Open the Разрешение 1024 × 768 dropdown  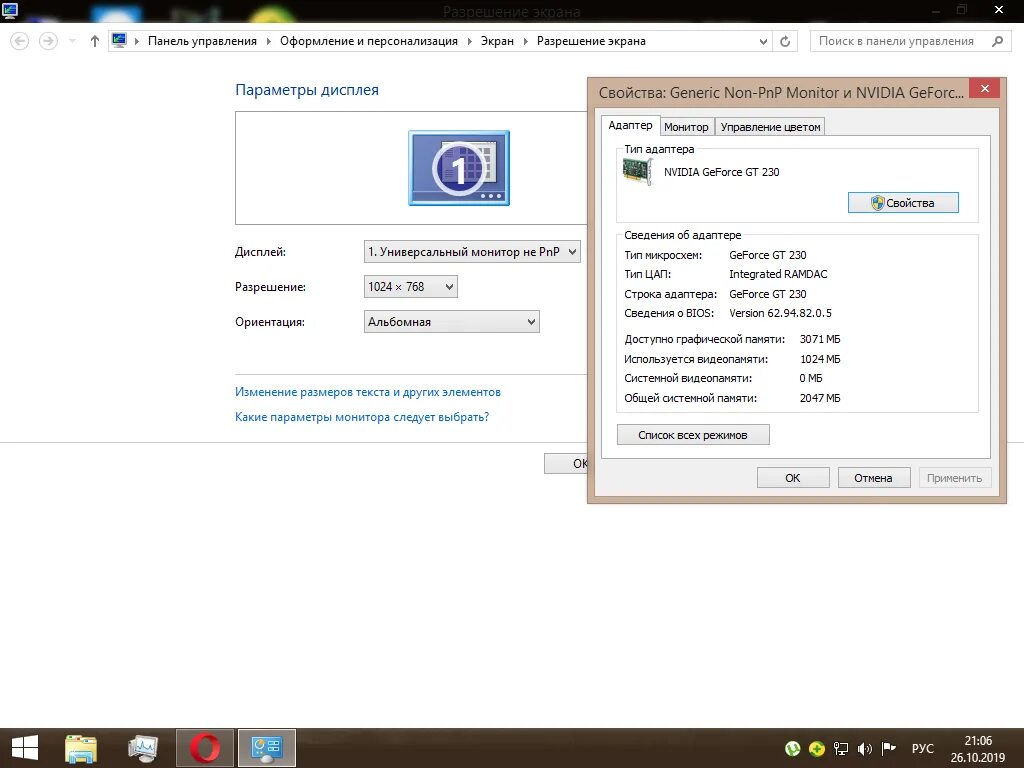[411, 287]
